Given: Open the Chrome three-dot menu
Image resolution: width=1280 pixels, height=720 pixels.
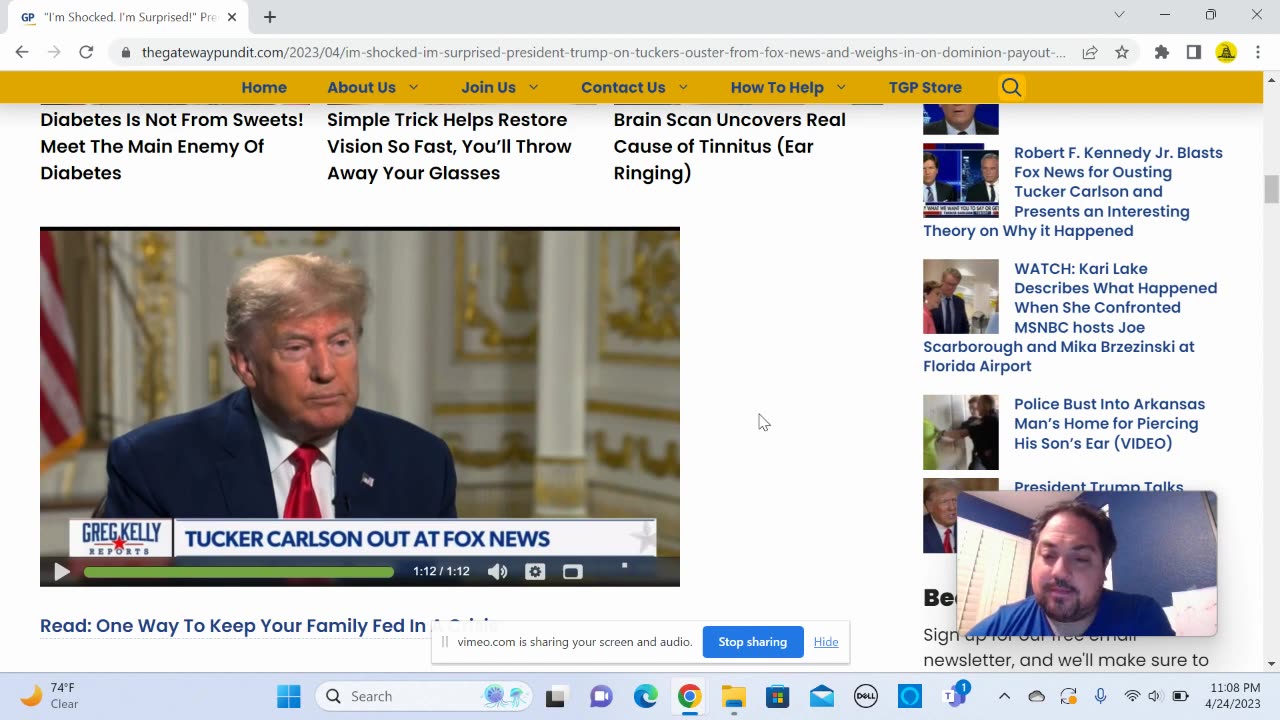Looking at the screenshot, I should point(1257,52).
